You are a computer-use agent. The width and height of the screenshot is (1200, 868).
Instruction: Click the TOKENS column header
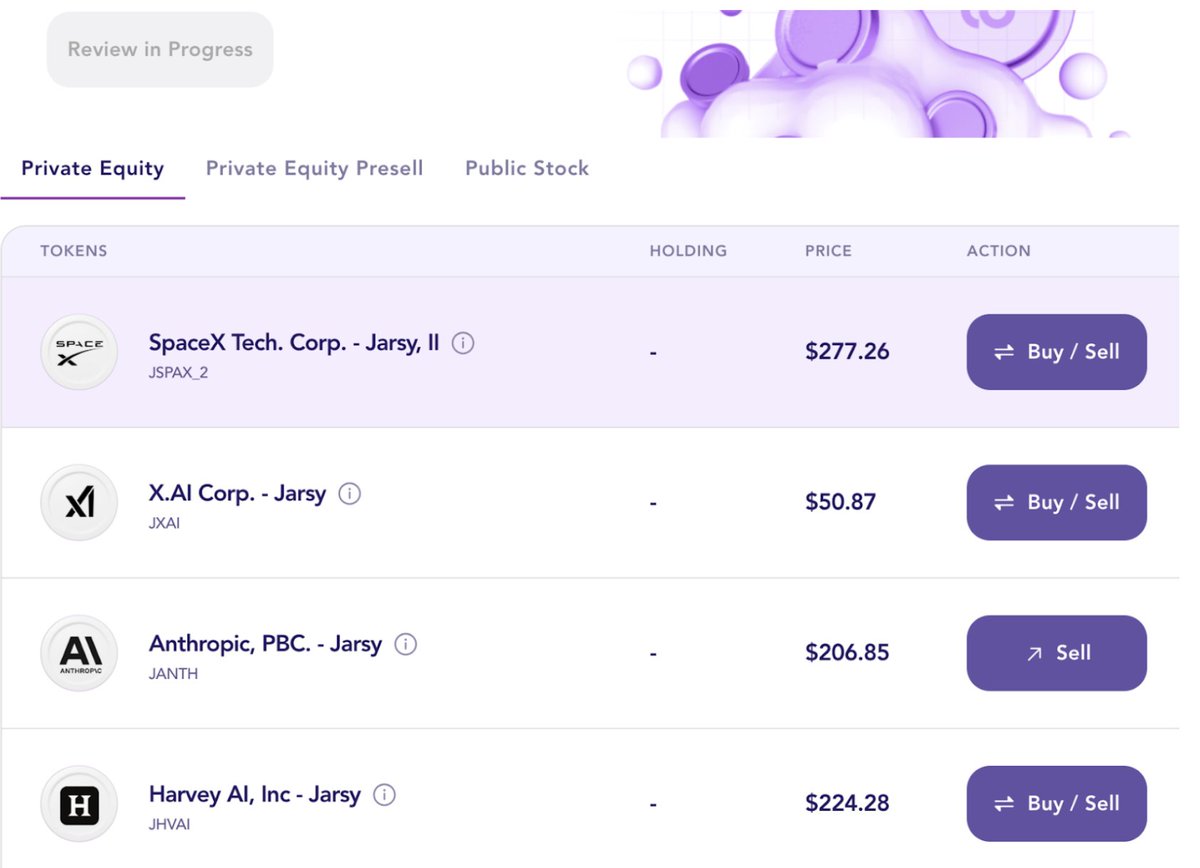(x=74, y=251)
